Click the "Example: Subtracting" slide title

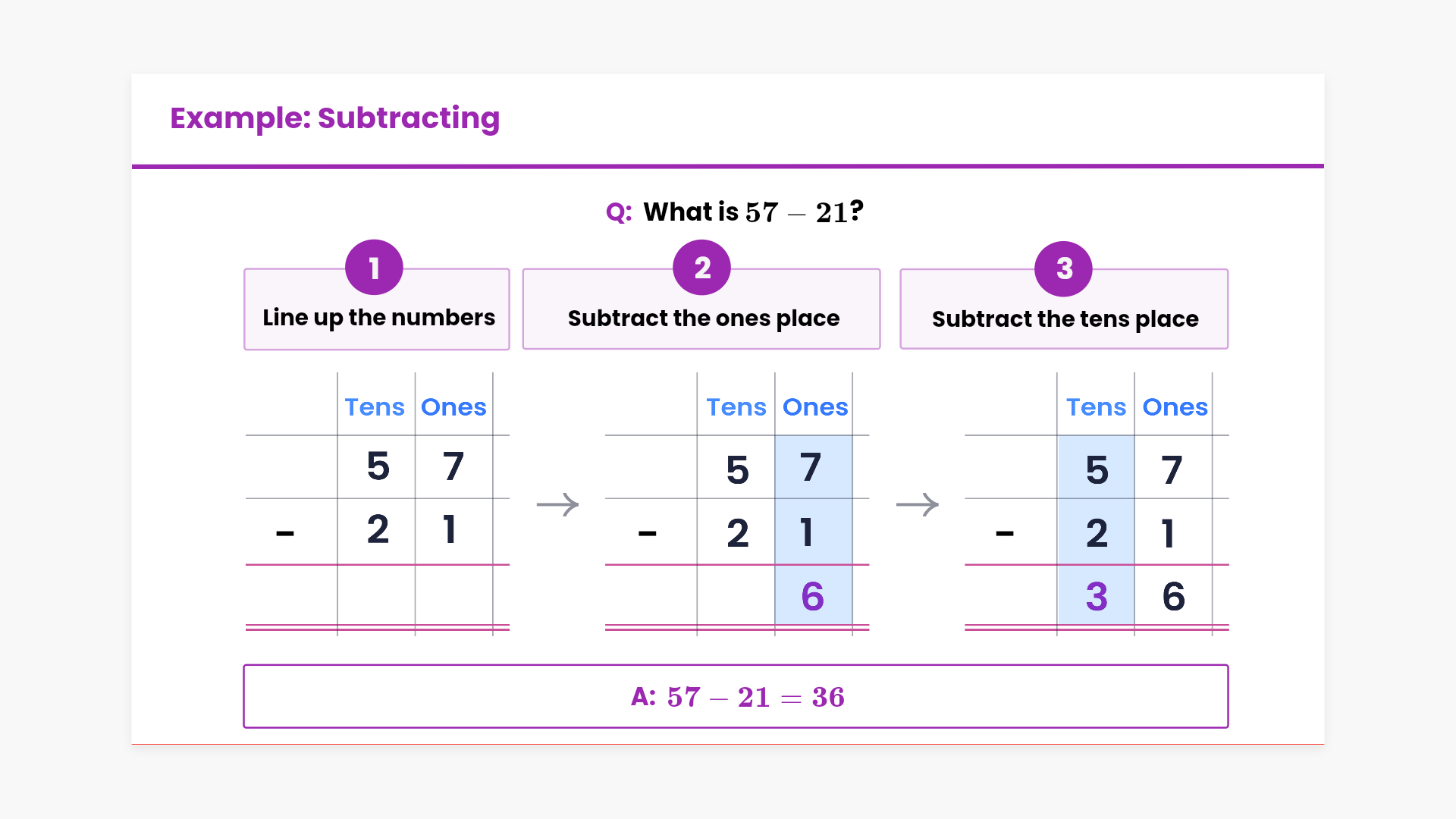(x=335, y=118)
